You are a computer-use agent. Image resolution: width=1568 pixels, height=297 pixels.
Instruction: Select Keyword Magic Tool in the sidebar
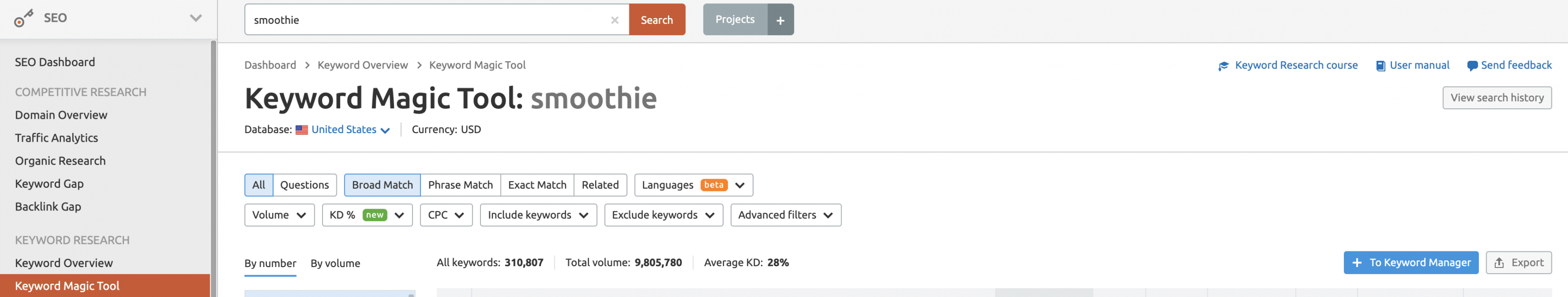105,286
